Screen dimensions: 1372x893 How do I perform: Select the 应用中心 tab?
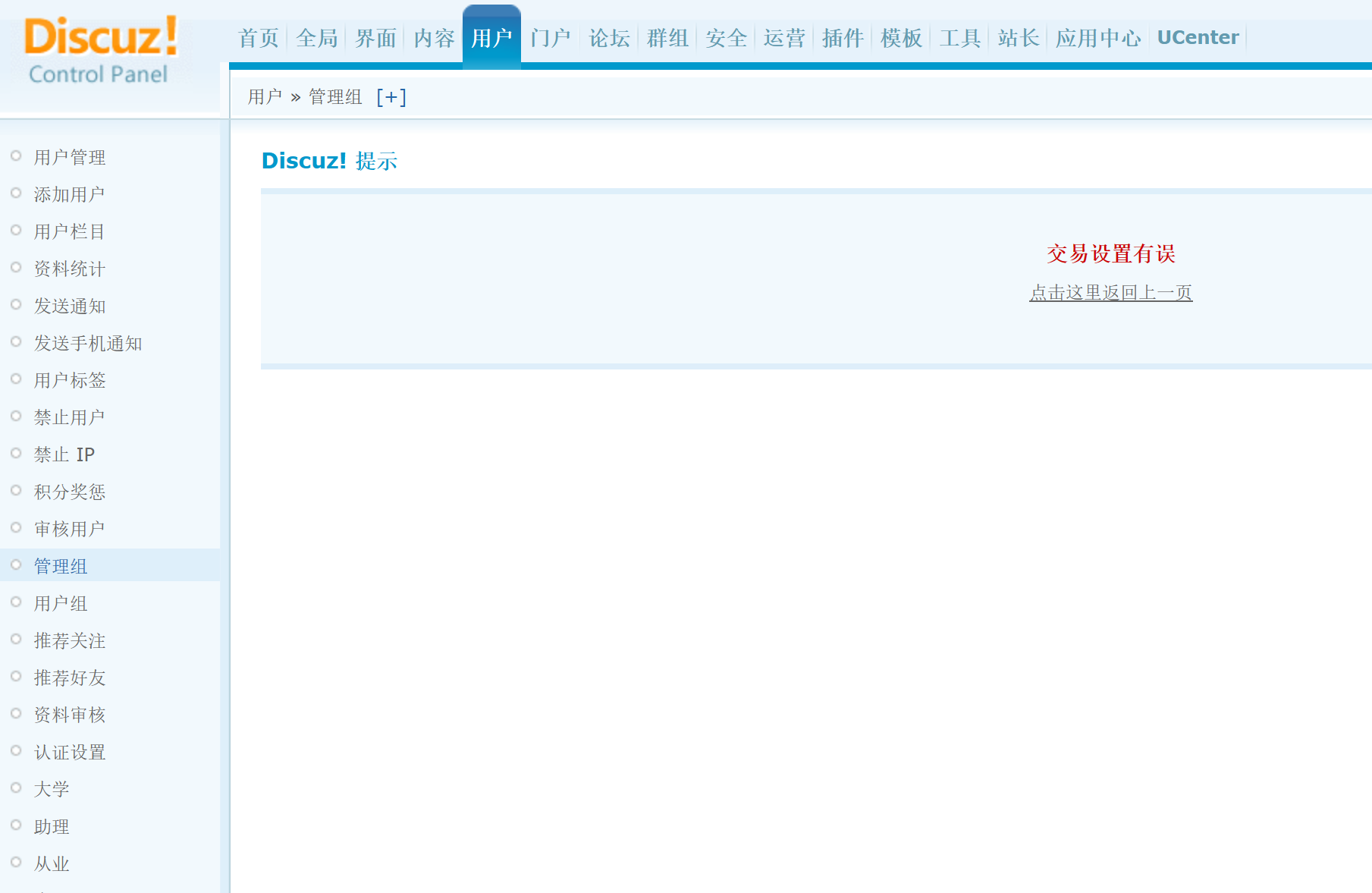(1097, 38)
